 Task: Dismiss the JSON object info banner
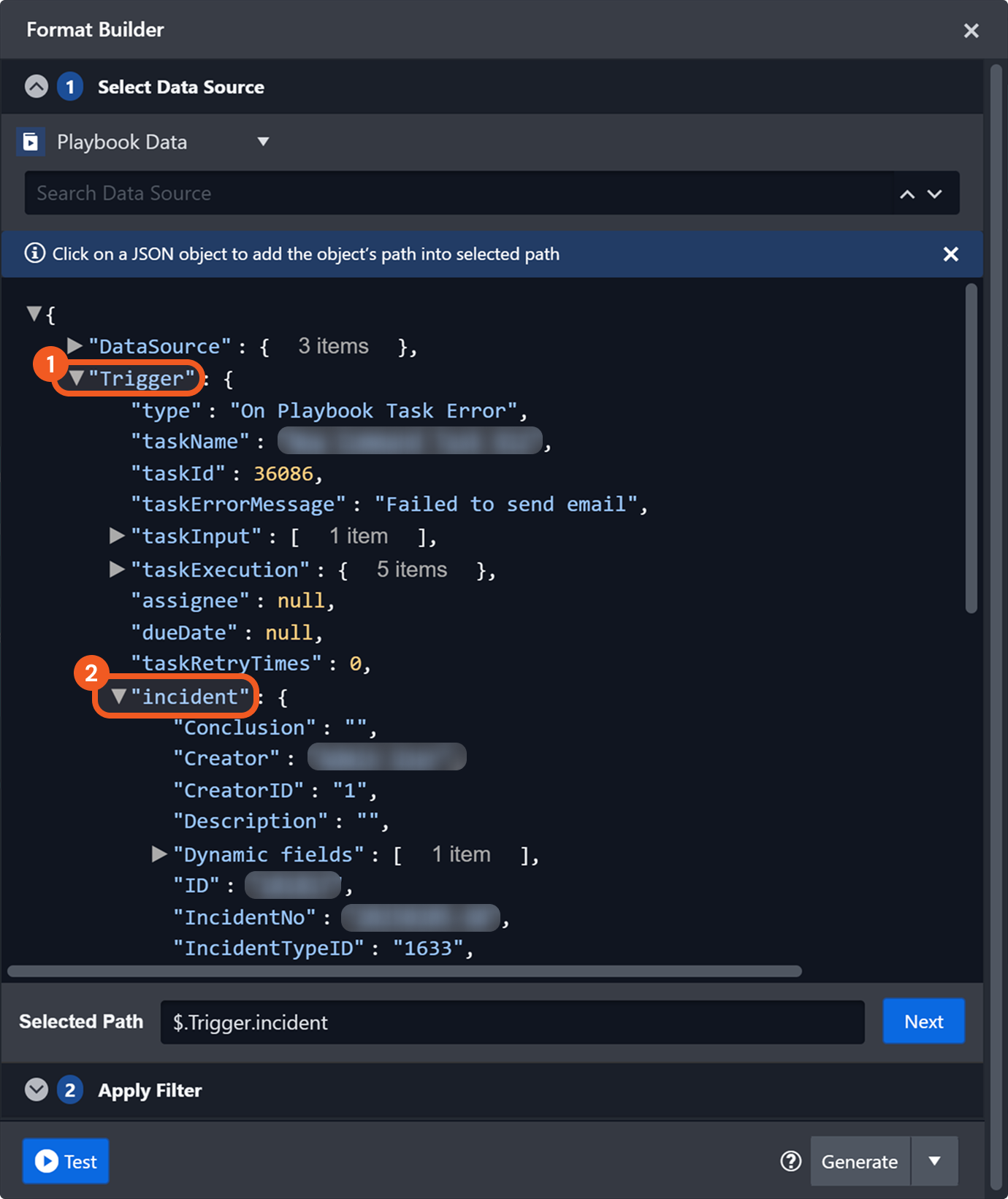[x=950, y=254]
